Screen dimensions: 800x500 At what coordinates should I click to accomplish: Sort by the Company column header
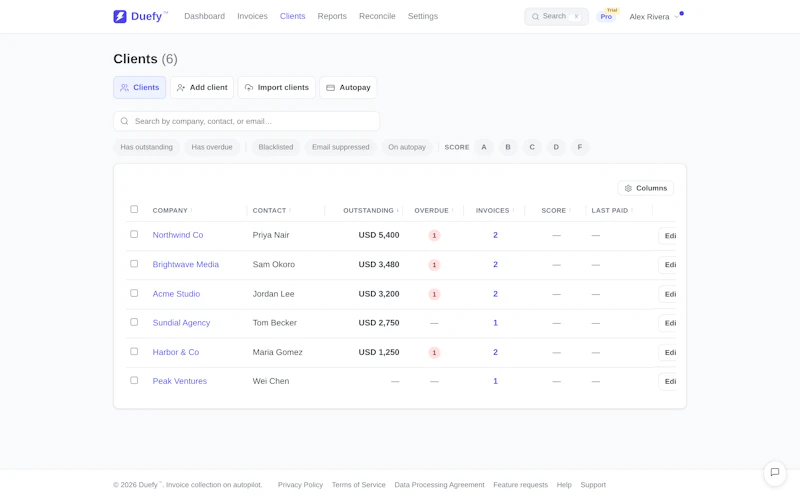point(172,210)
